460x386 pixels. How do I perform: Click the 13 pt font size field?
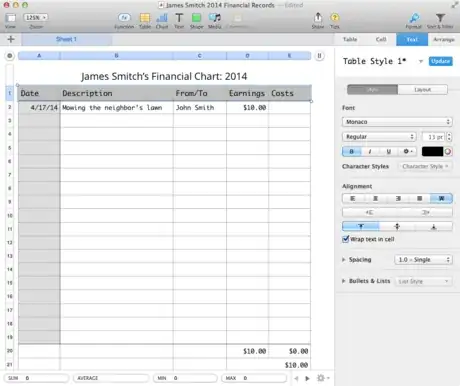coord(433,137)
